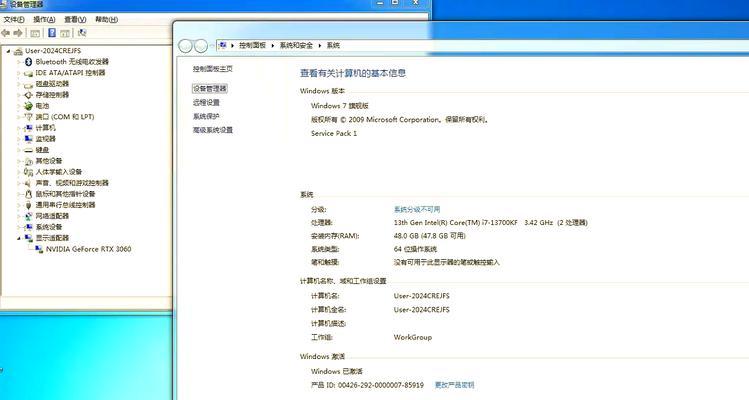
Task: Collapse the 显示适配器 node
Action: (19, 238)
